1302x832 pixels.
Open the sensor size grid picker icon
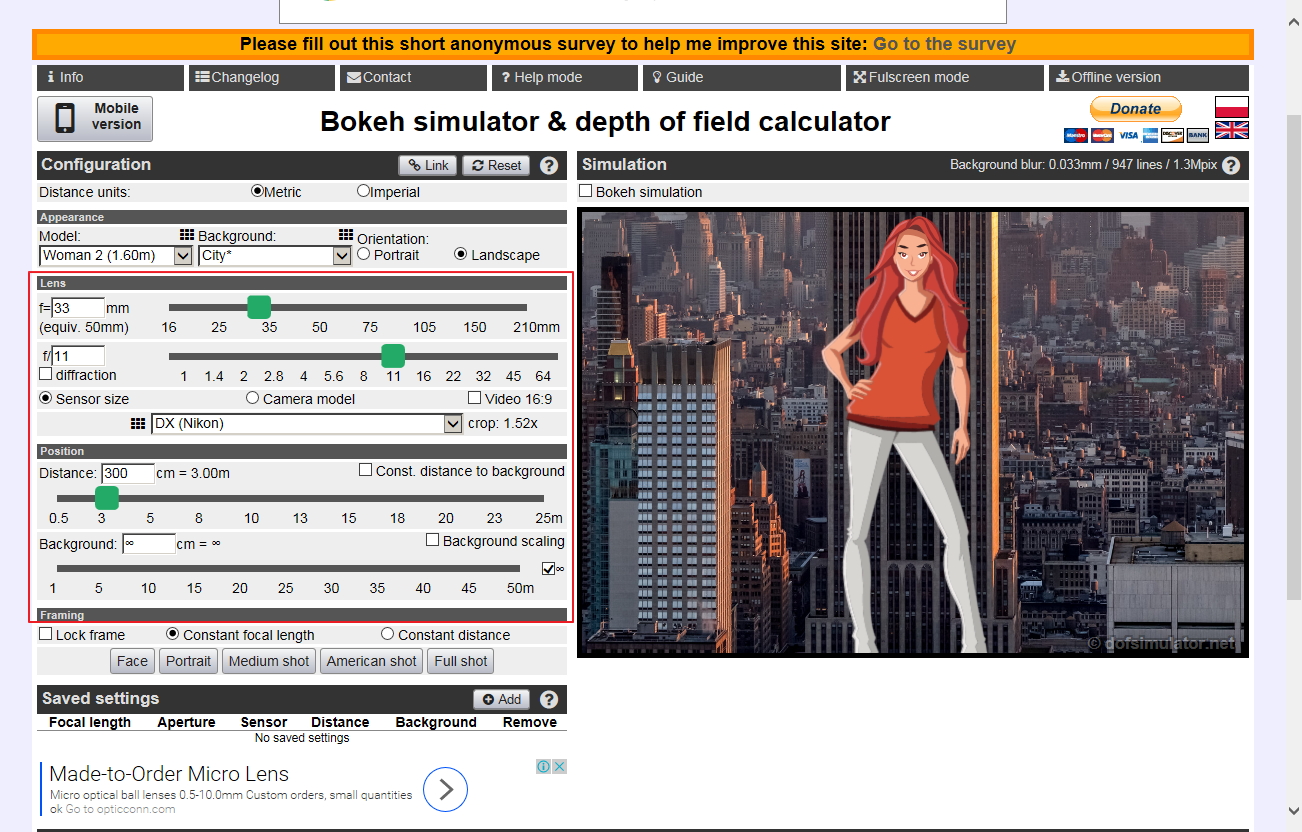coord(139,424)
